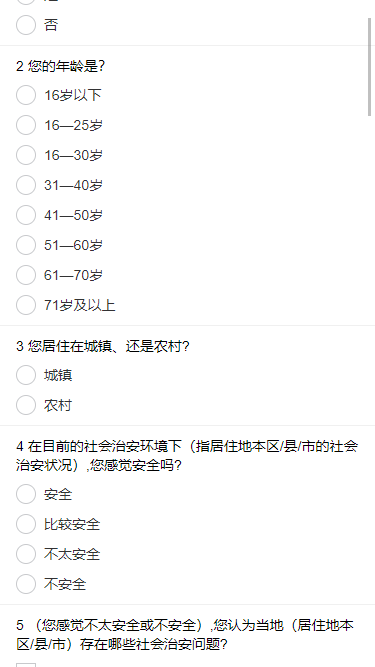375x667 pixels.
Task: Click question 3 title about 城镇 or 农村
Action: coord(103,346)
